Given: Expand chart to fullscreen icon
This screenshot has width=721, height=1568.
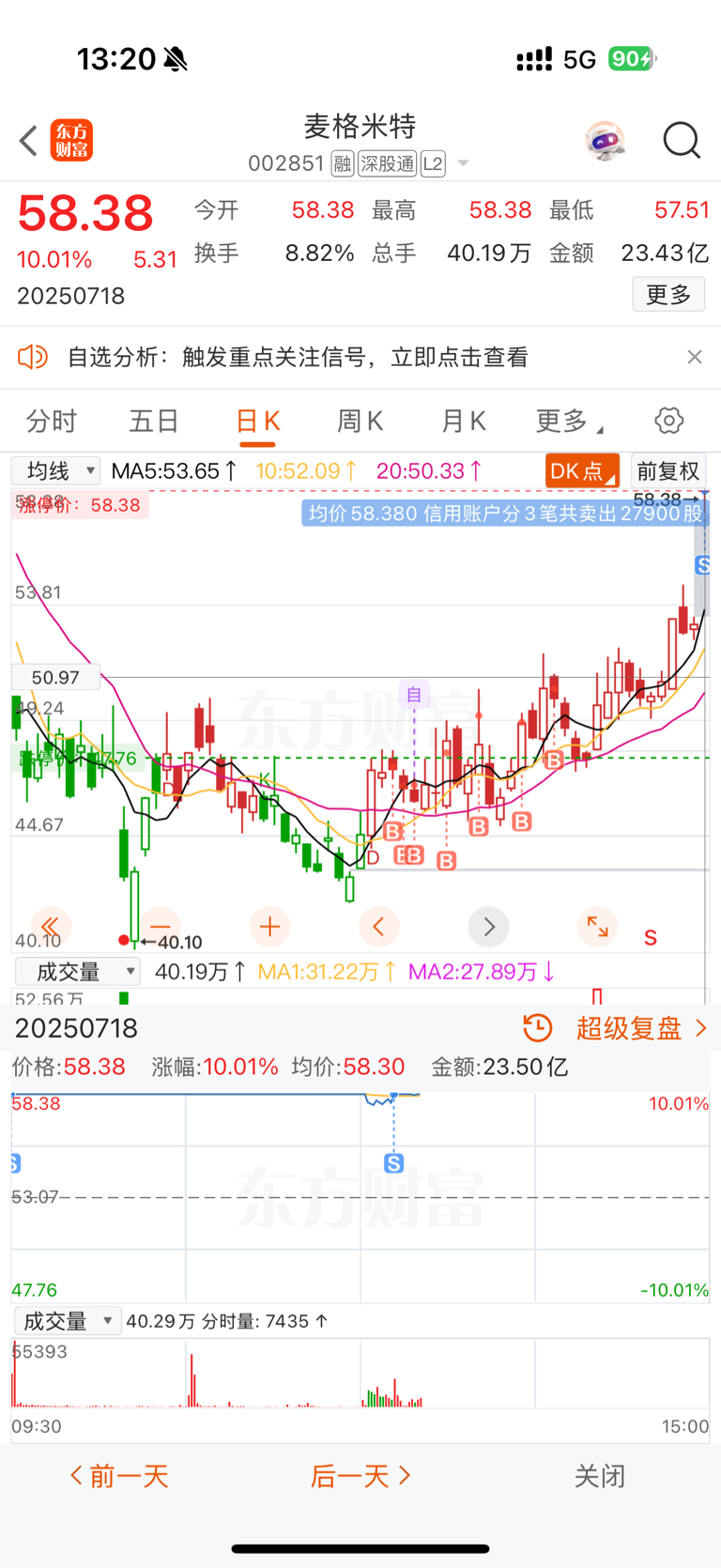Looking at the screenshot, I should pyautogui.click(x=598, y=927).
